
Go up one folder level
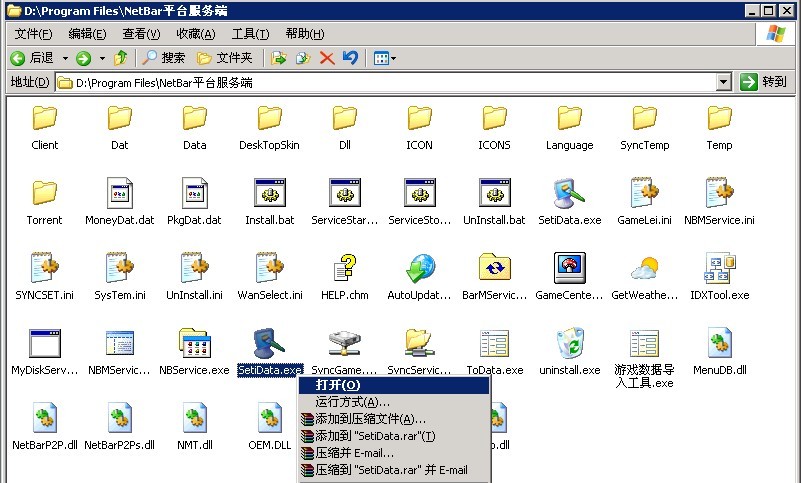pos(121,57)
